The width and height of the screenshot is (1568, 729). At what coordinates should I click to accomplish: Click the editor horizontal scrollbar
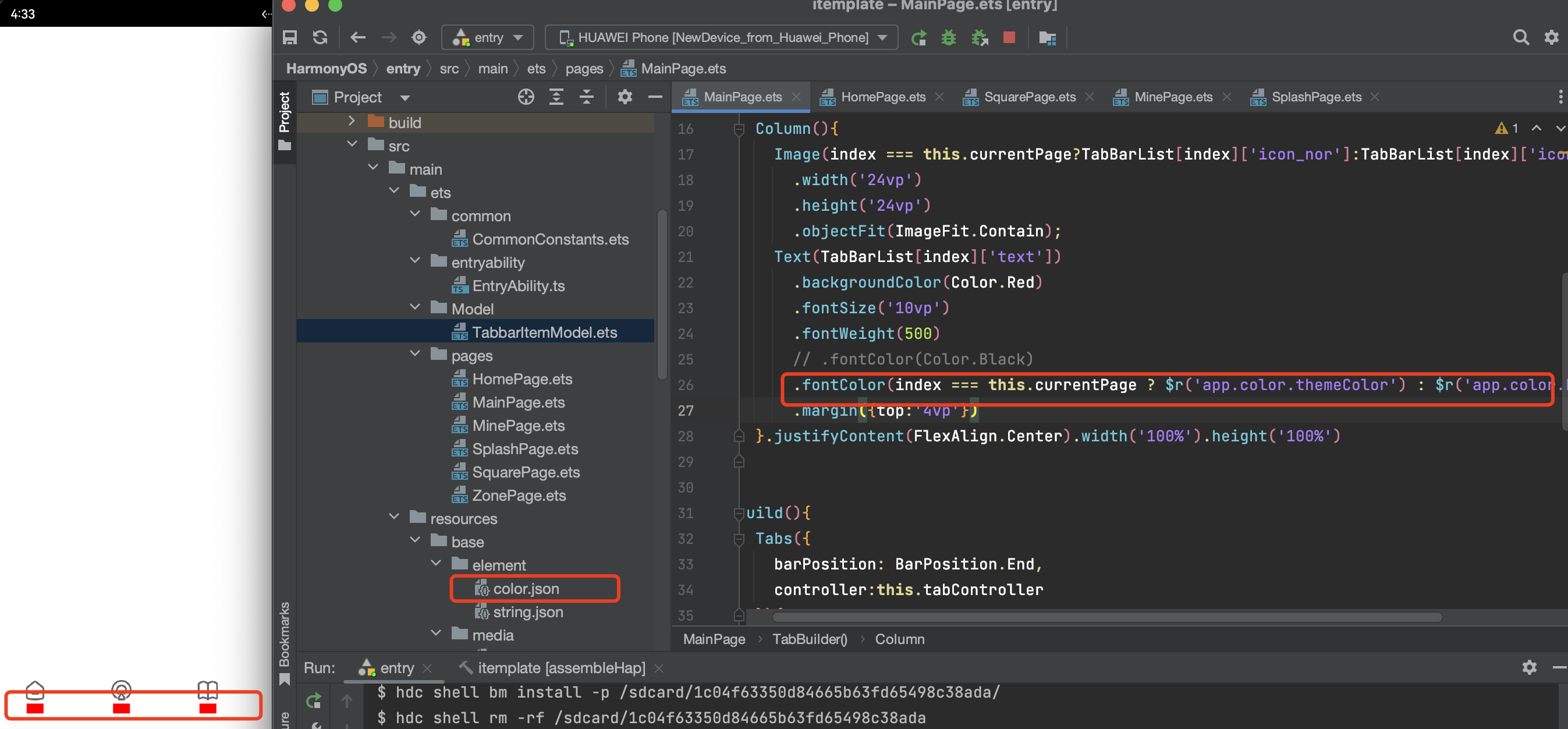click(x=1106, y=617)
